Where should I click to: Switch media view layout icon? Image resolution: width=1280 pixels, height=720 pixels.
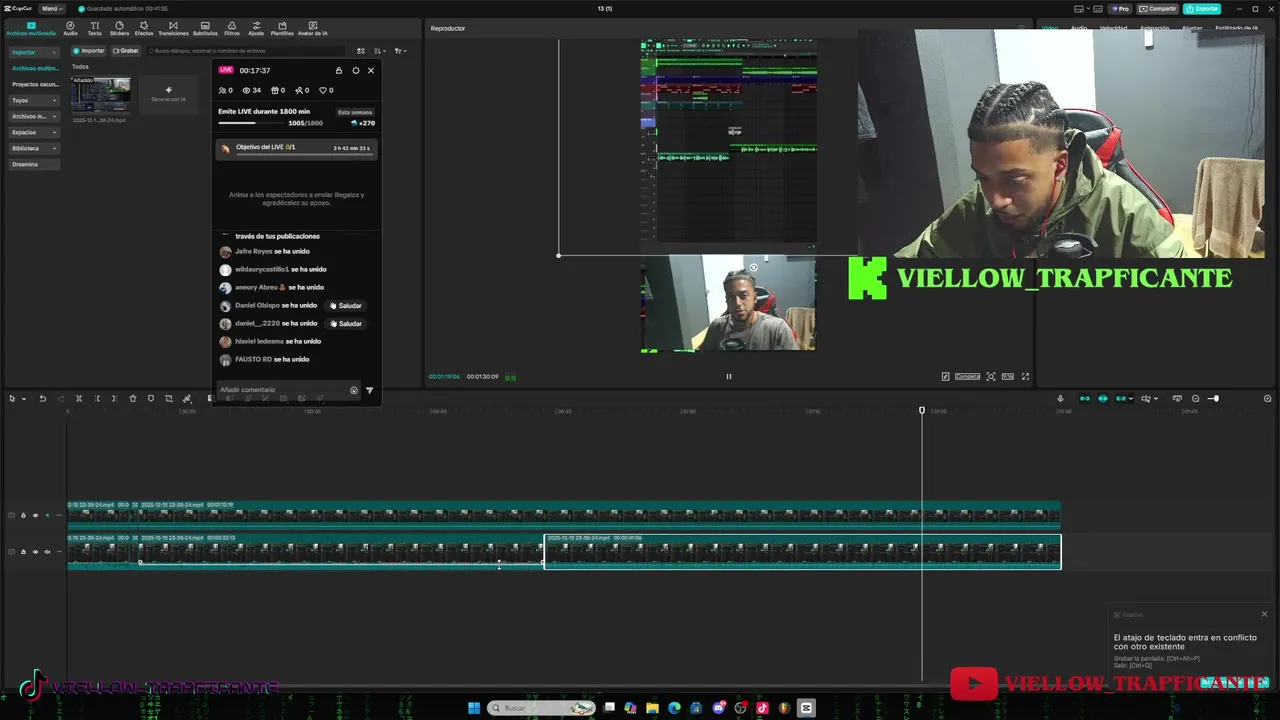pyautogui.click(x=361, y=51)
